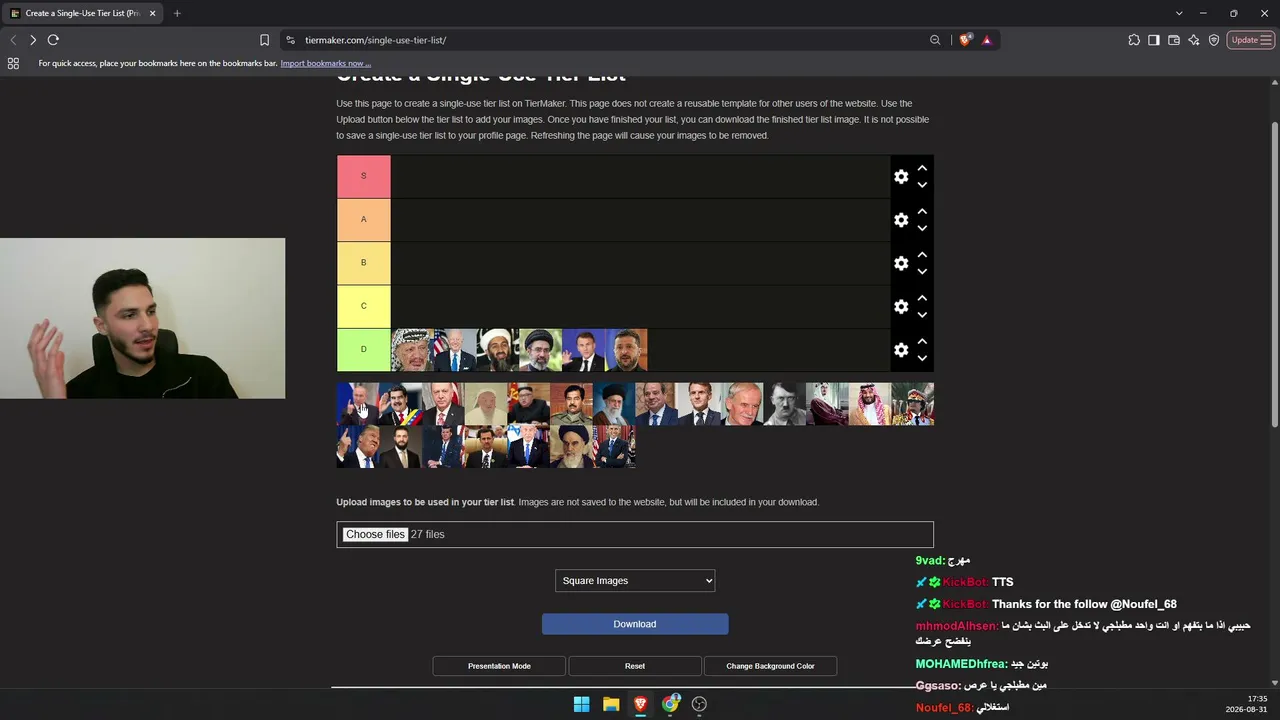Image resolution: width=1280 pixels, height=720 pixels.
Task: Toggle the browser sidebar panel
Action: click(x=1154, y=40)
